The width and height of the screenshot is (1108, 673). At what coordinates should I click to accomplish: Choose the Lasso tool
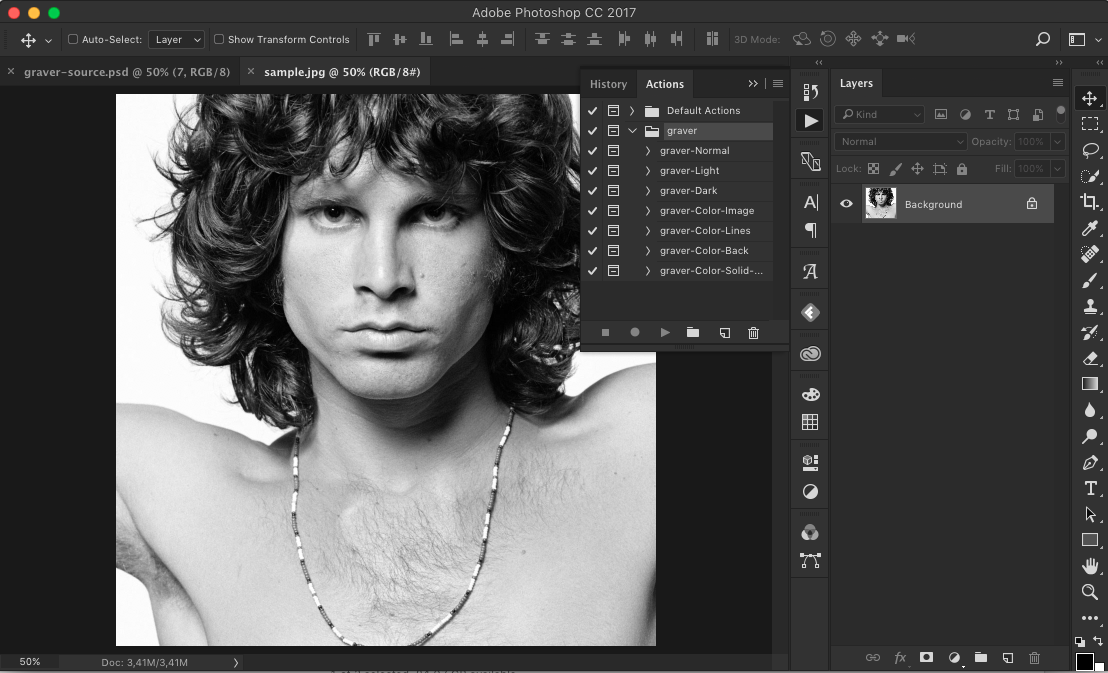(1090, 150)
